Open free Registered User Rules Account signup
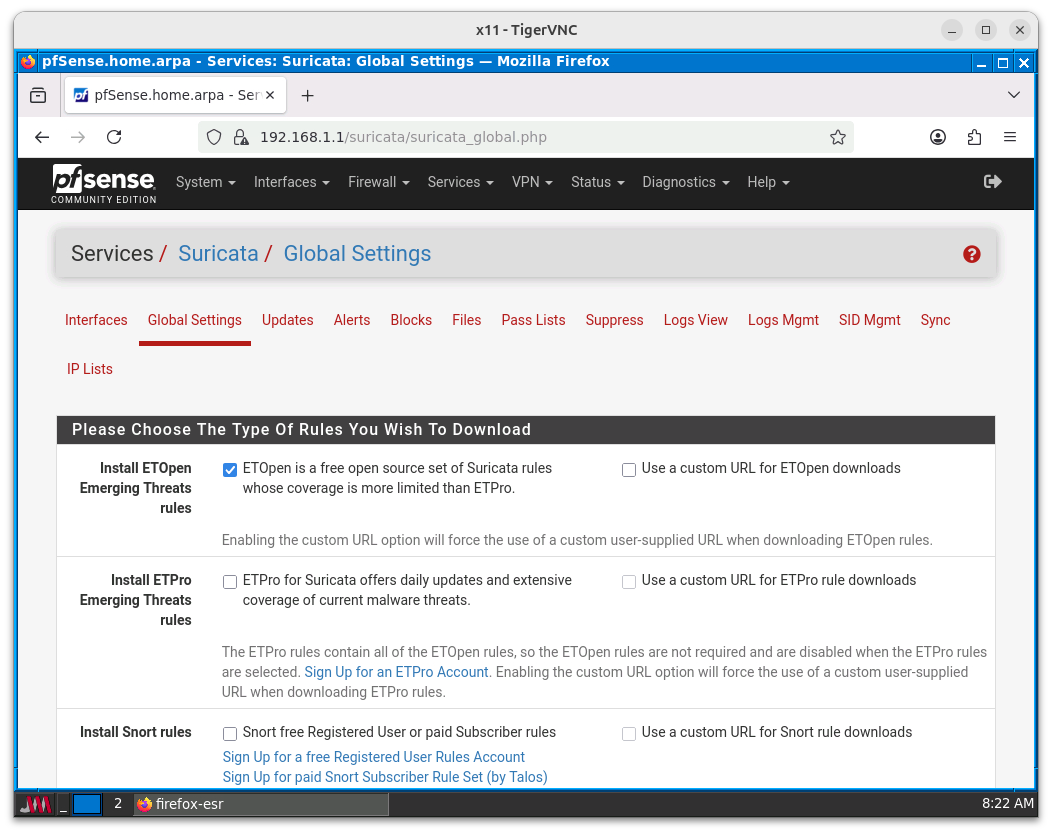 [374, 757]
